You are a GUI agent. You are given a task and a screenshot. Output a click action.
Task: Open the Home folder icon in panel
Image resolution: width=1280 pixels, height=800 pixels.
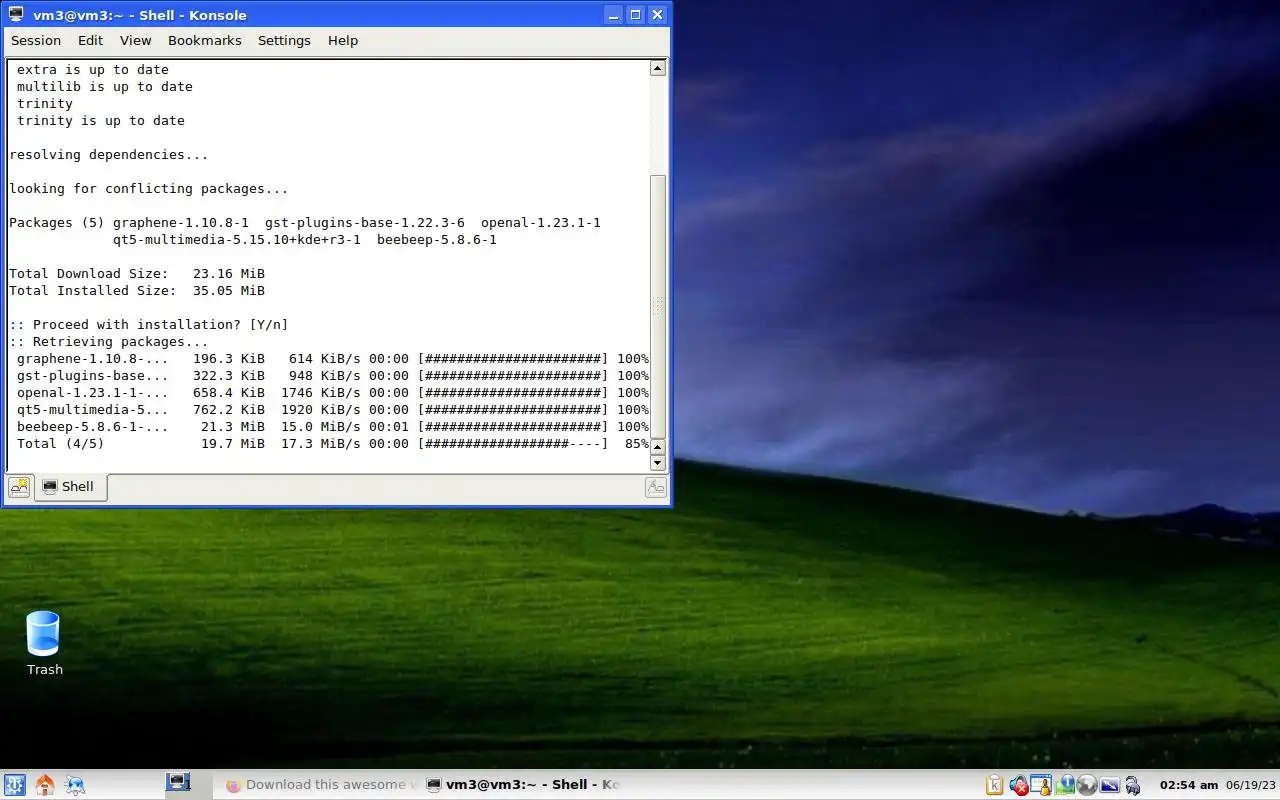tap(44, 785)
